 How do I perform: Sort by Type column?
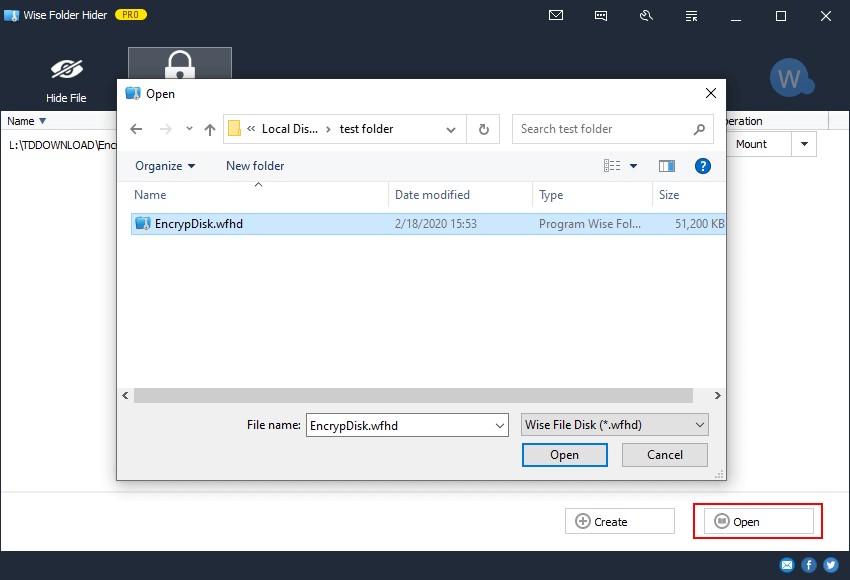(593, 195)
